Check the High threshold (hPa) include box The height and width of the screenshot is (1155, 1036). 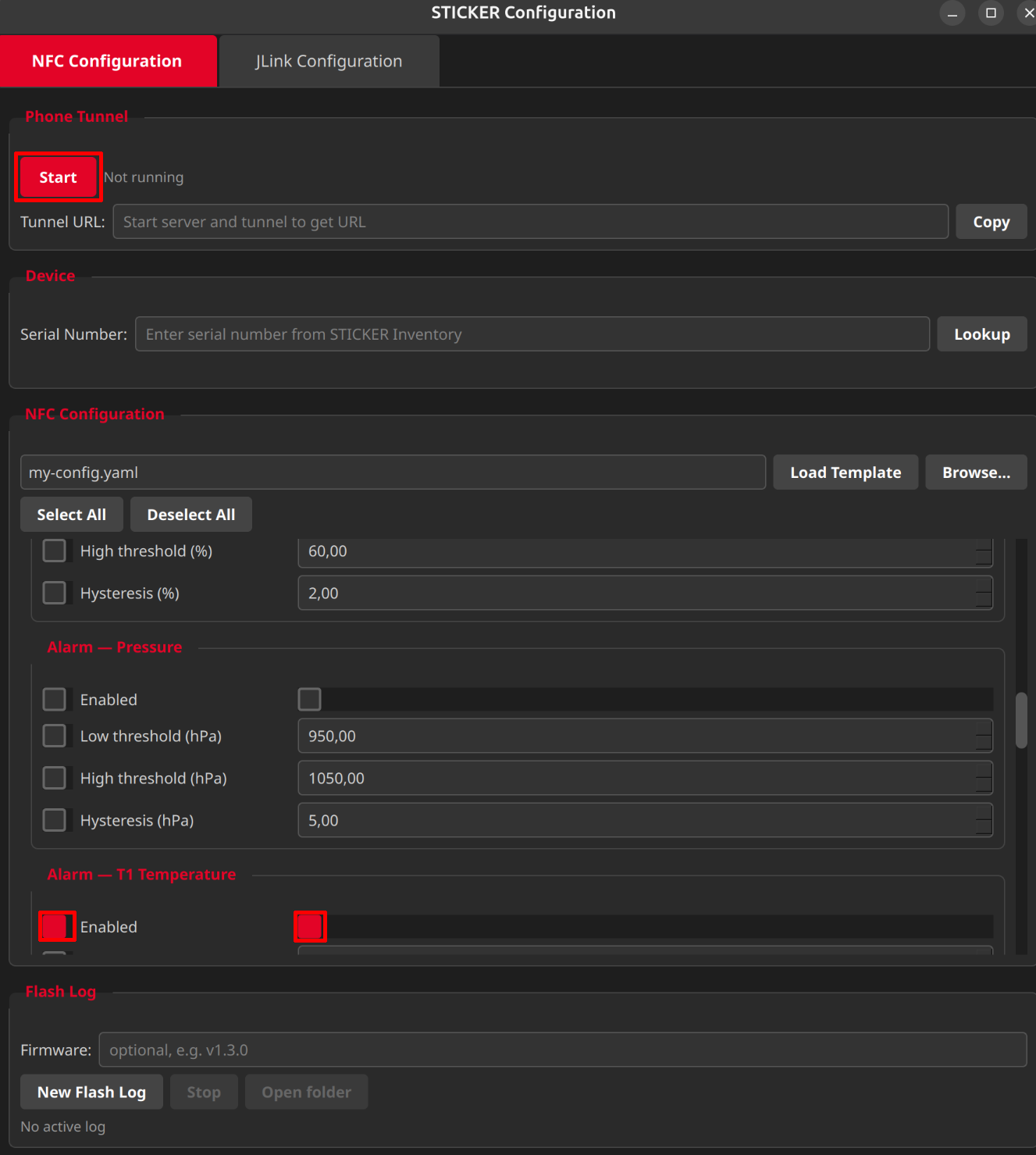(55, 778)
